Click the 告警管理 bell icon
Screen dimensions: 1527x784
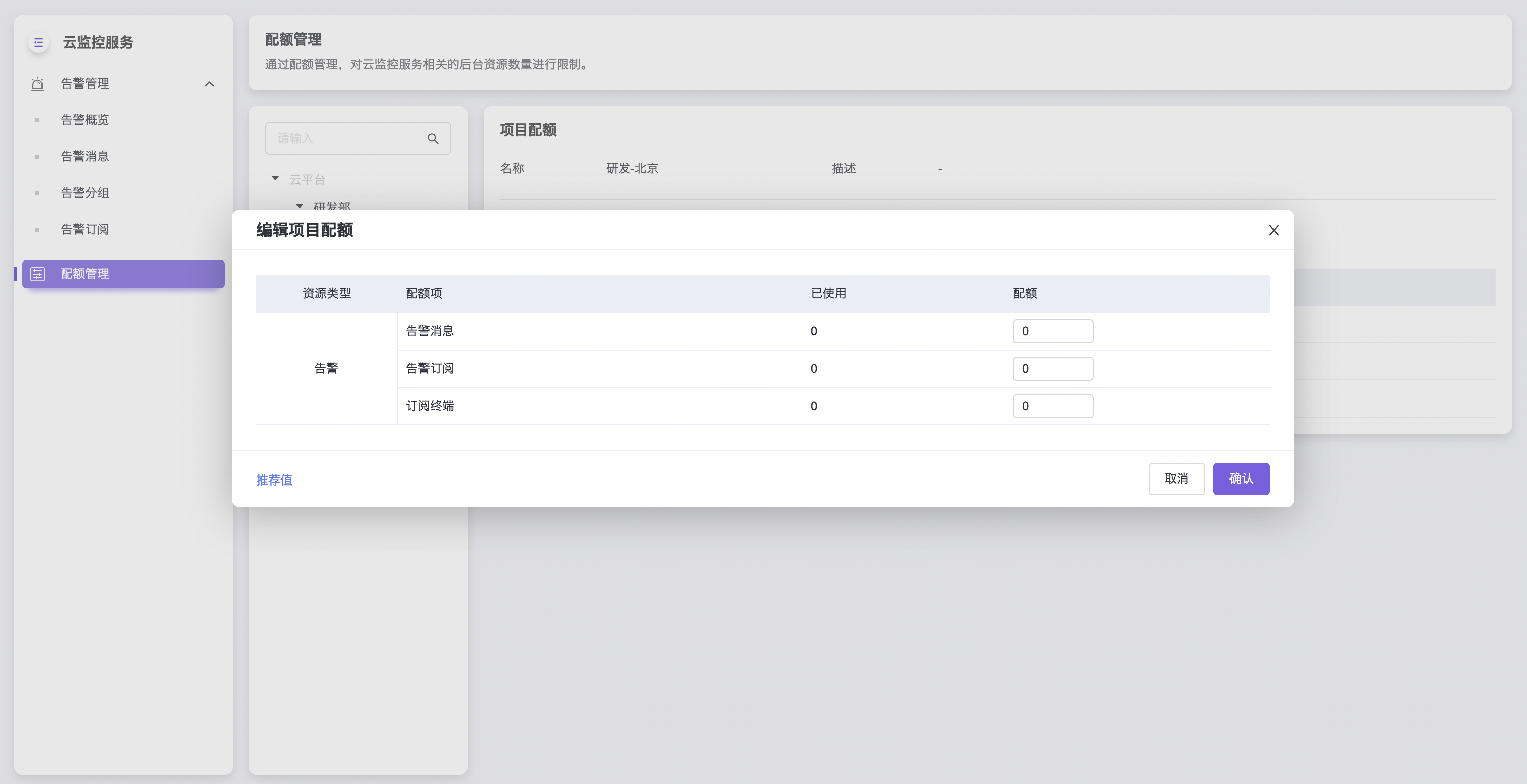[x=37, y=84]
